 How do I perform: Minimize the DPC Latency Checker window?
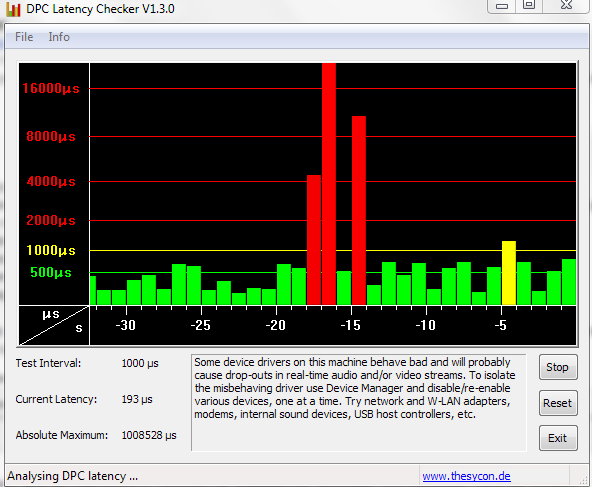501,6
